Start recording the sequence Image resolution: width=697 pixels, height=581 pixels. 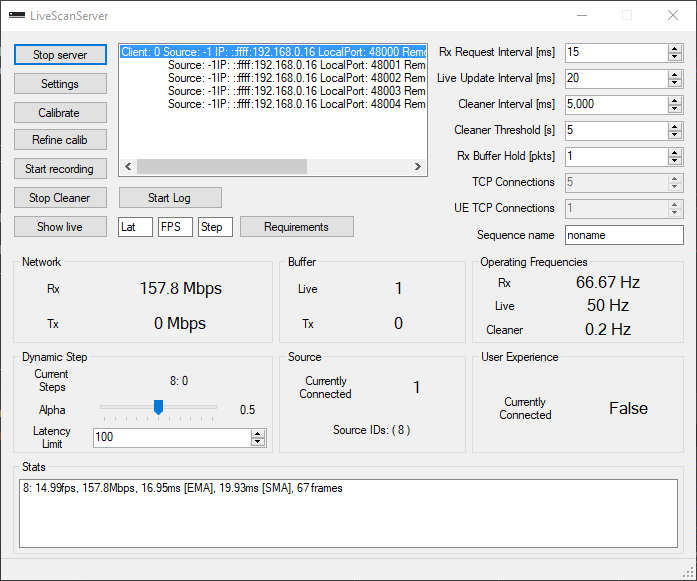60,169
